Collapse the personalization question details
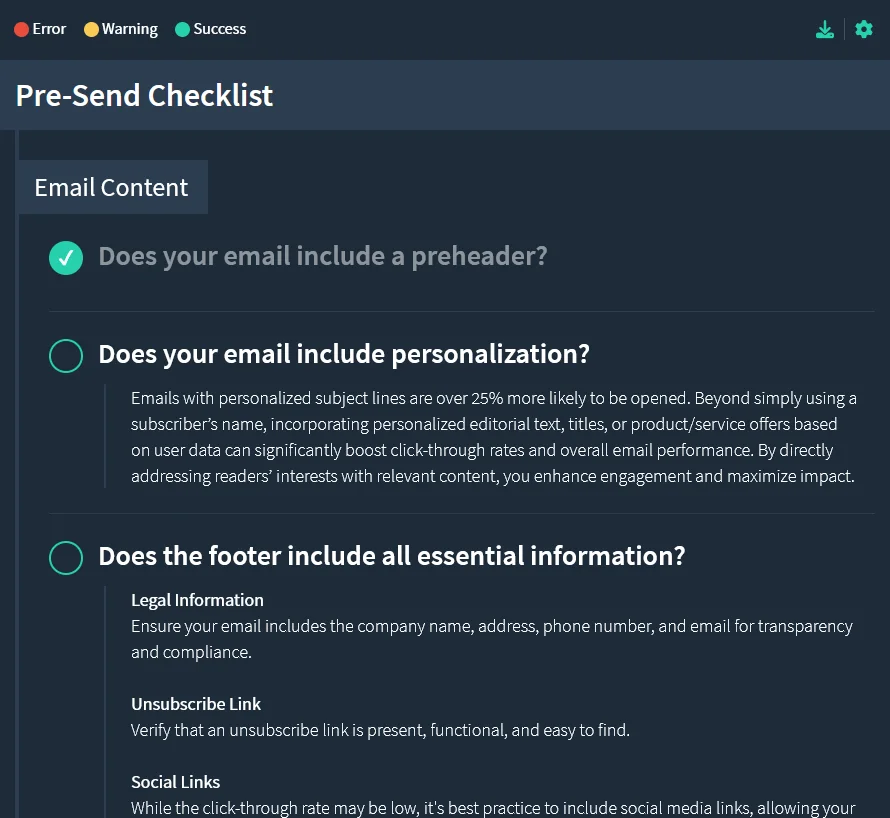890x818 pixels. click(x=344, y=354)
